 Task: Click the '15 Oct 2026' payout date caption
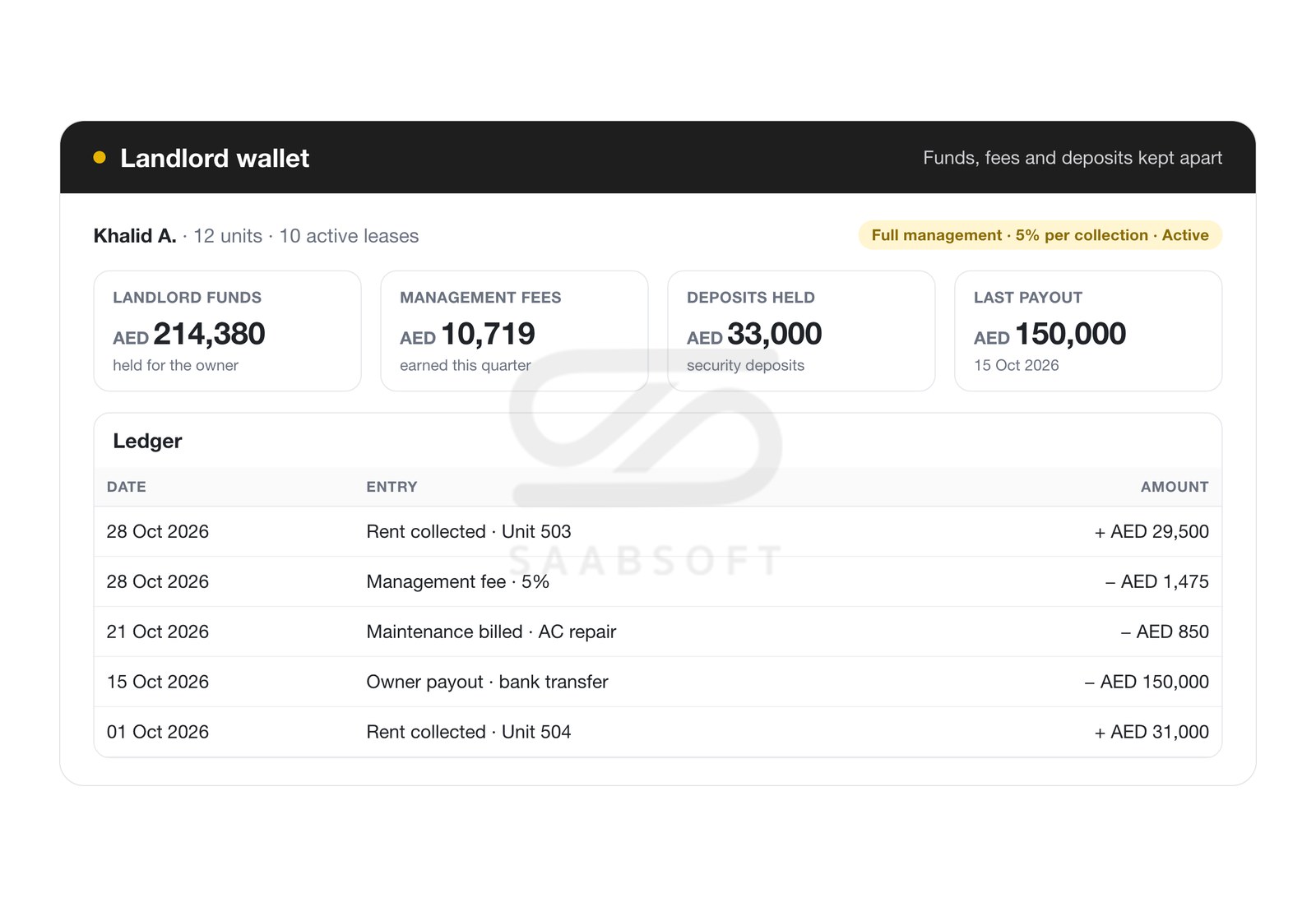(x=1017, y=365)
